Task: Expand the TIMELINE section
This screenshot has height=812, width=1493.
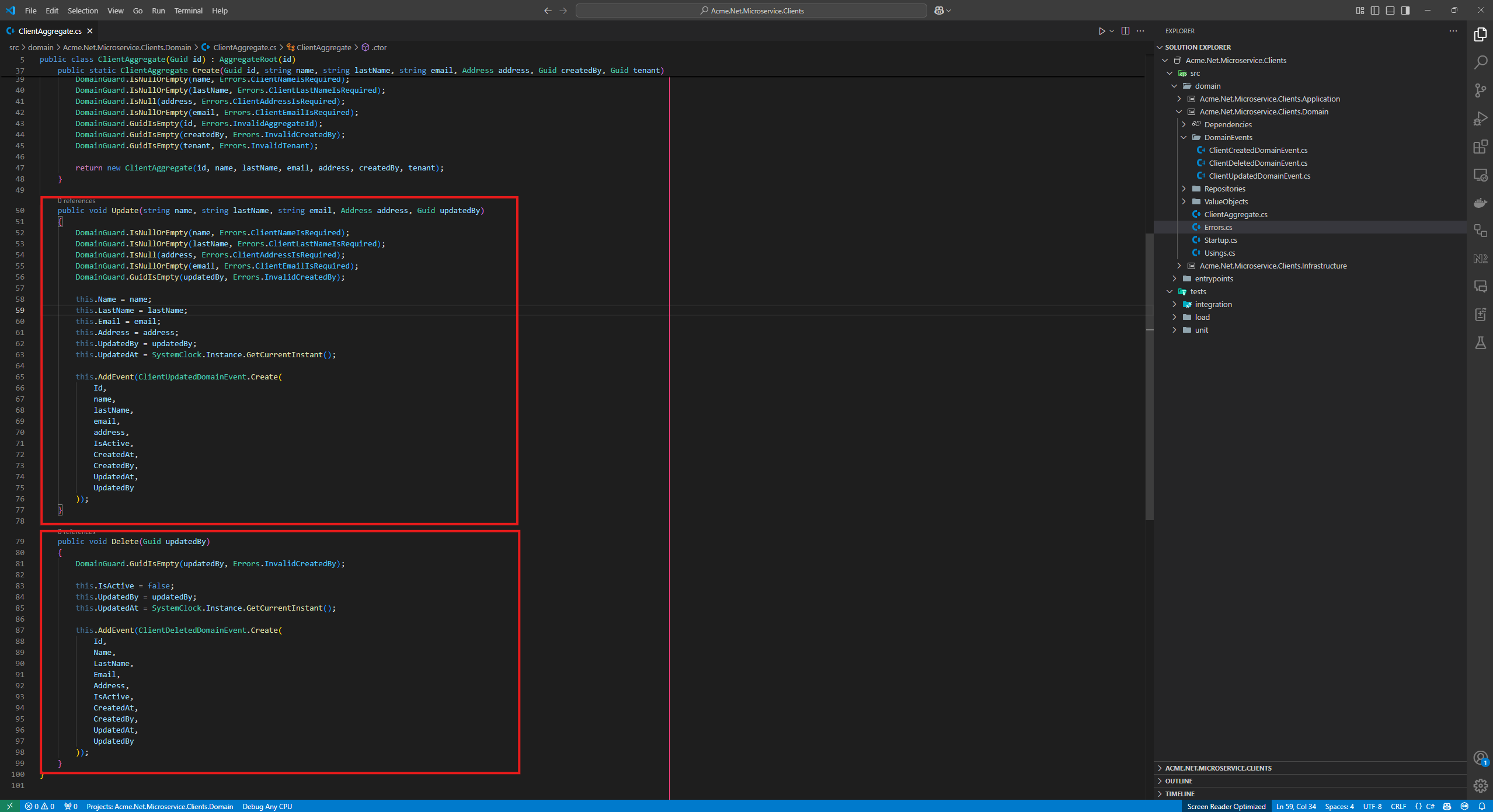Action: click(1310, 794)
